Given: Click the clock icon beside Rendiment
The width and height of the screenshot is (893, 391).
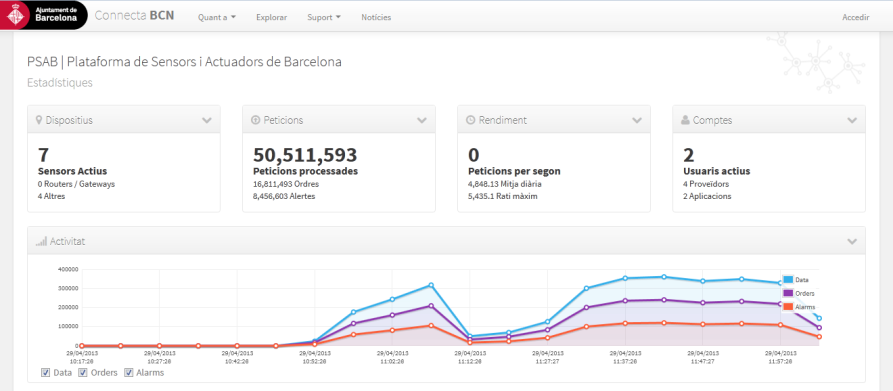Looking at the screenshot, I should [470, 120].
